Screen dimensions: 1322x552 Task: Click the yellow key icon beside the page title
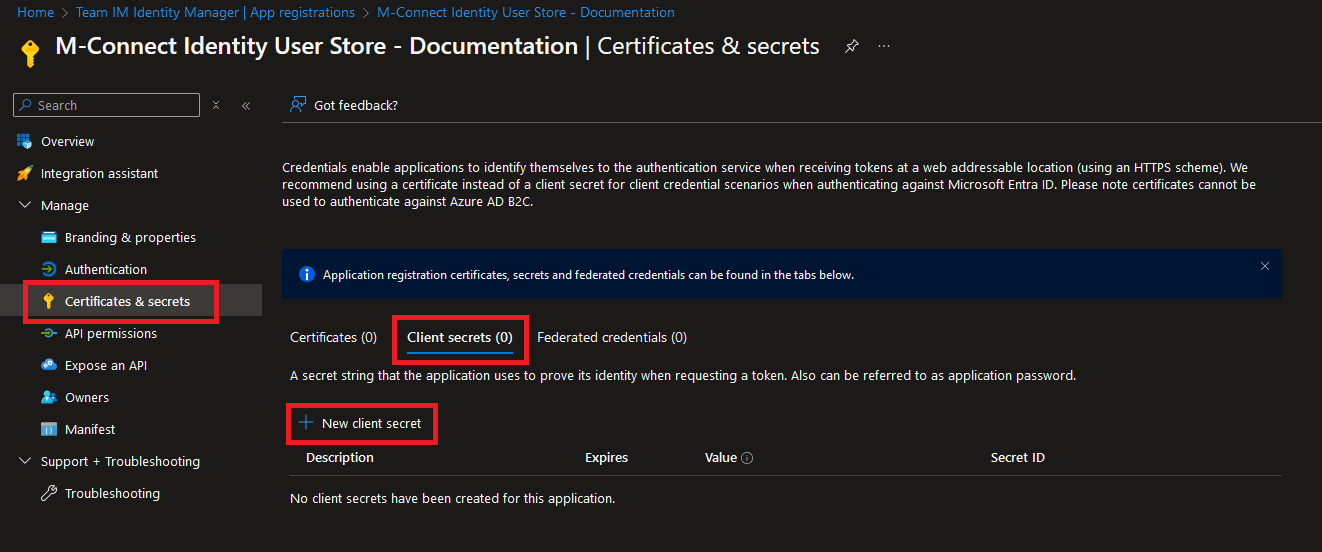coord(30,53)
